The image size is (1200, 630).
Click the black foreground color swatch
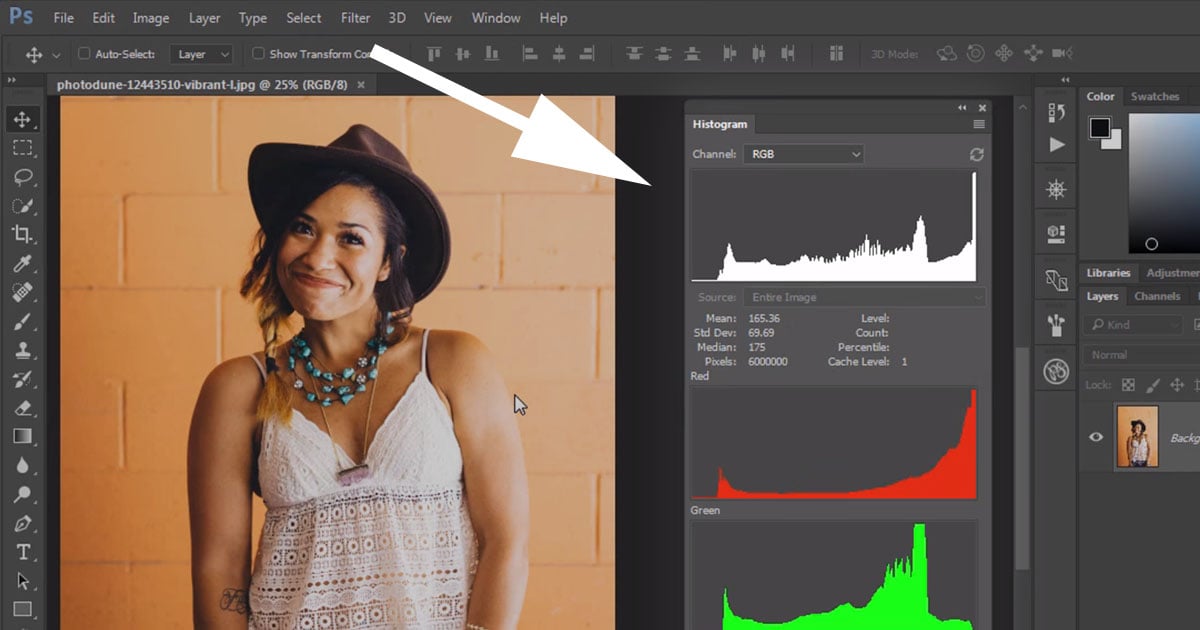(x=1100, y=128)
